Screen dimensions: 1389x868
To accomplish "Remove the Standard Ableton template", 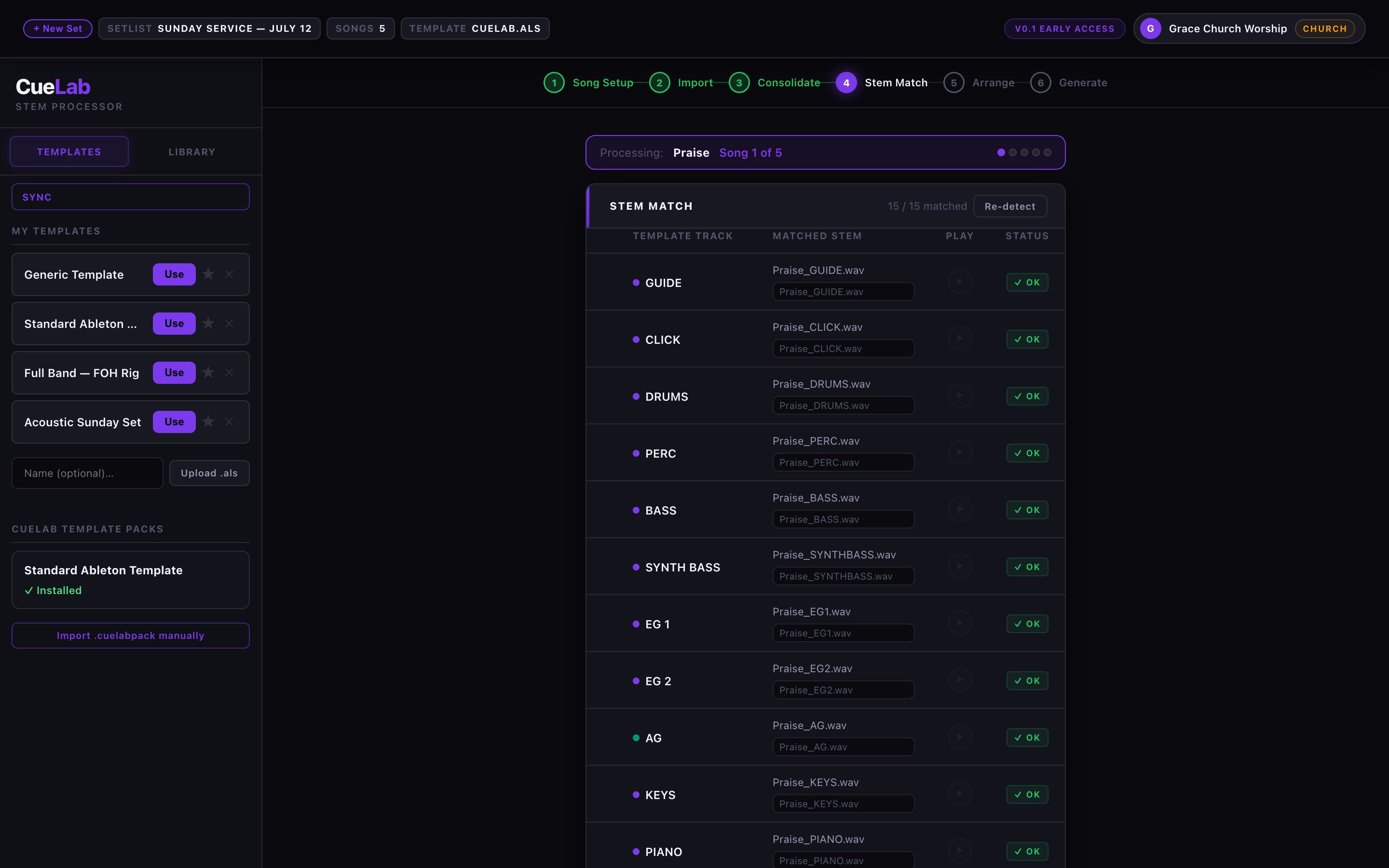I will point(229,323).
